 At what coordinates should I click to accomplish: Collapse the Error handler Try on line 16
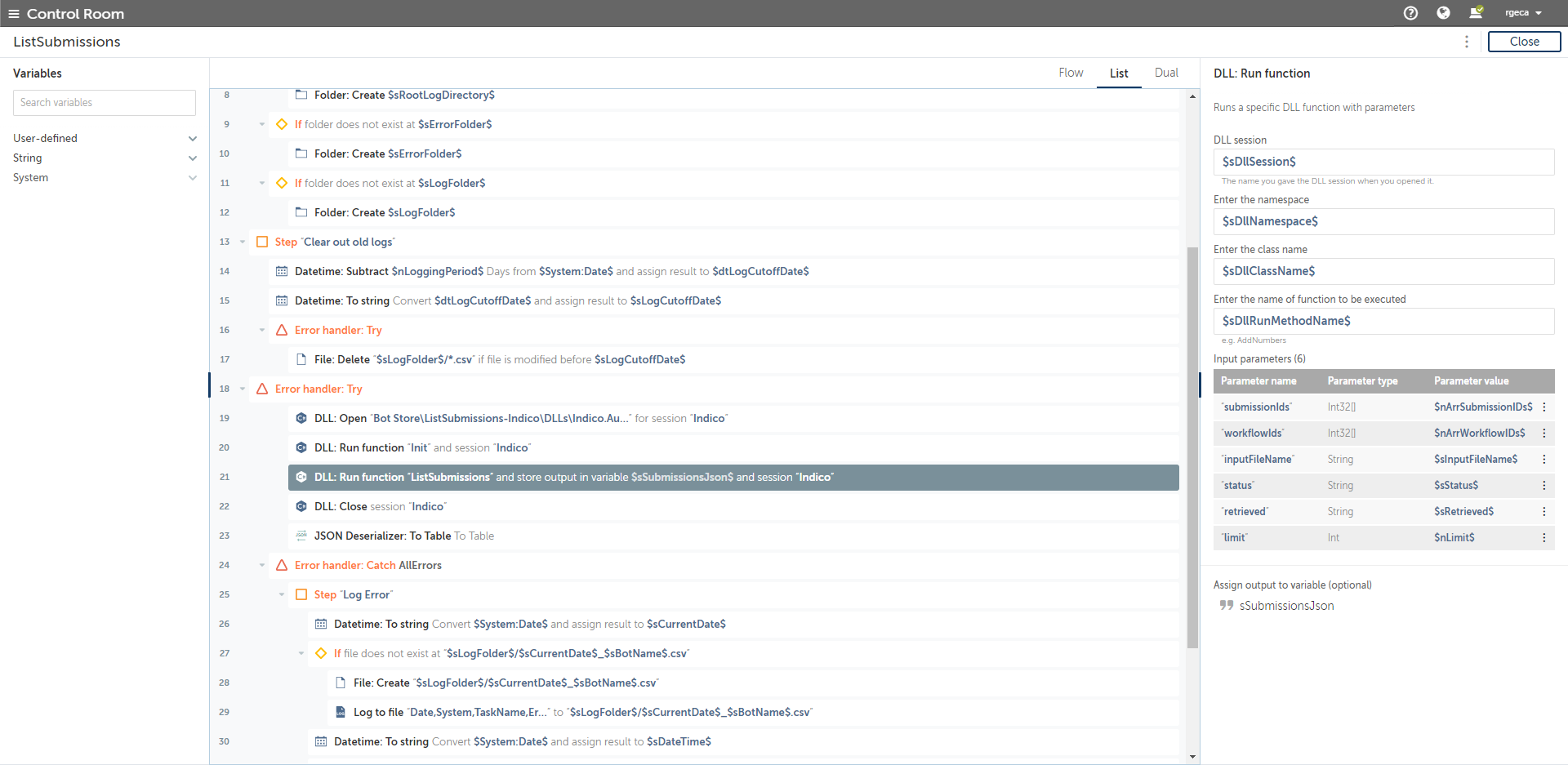click(262, 330)
